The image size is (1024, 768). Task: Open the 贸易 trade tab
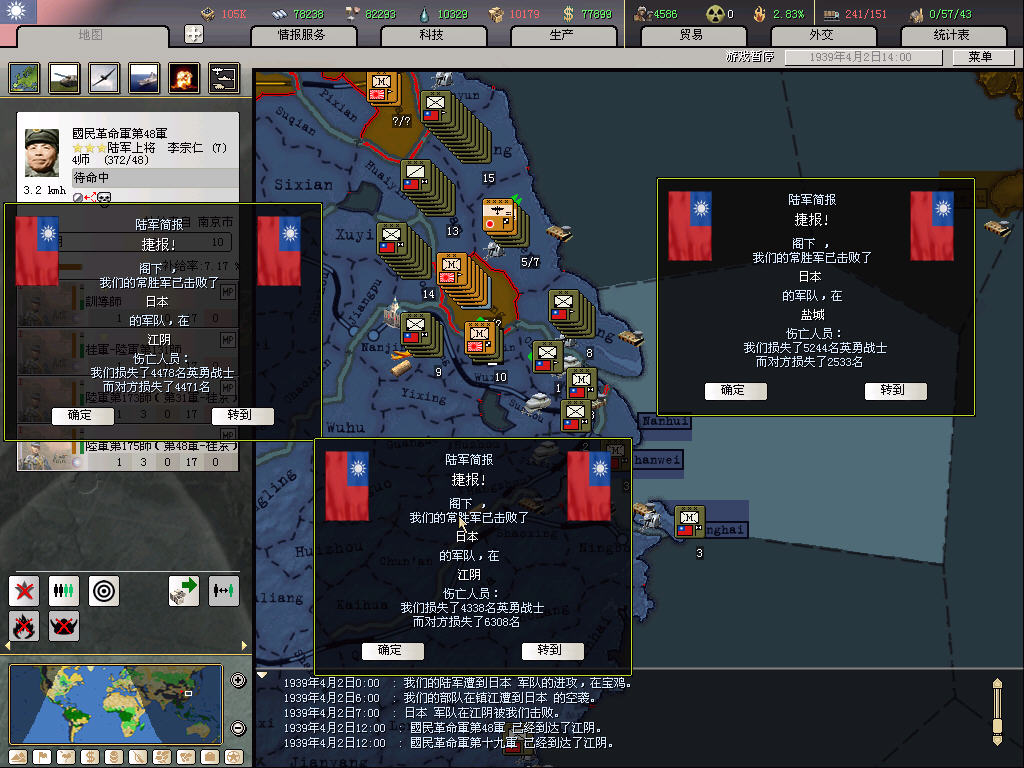point(692,35)
